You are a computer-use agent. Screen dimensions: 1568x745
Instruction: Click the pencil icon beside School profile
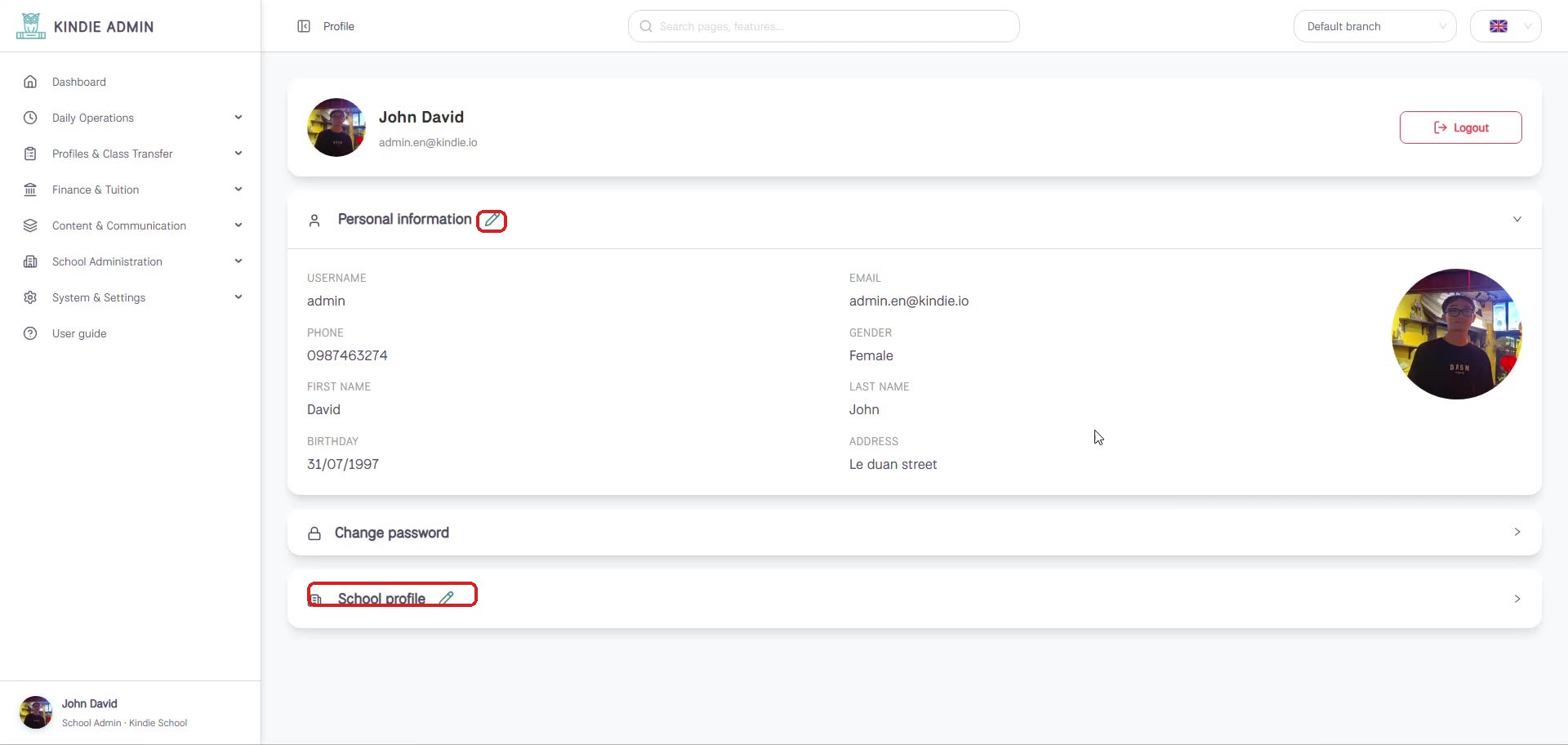(446, 598)
